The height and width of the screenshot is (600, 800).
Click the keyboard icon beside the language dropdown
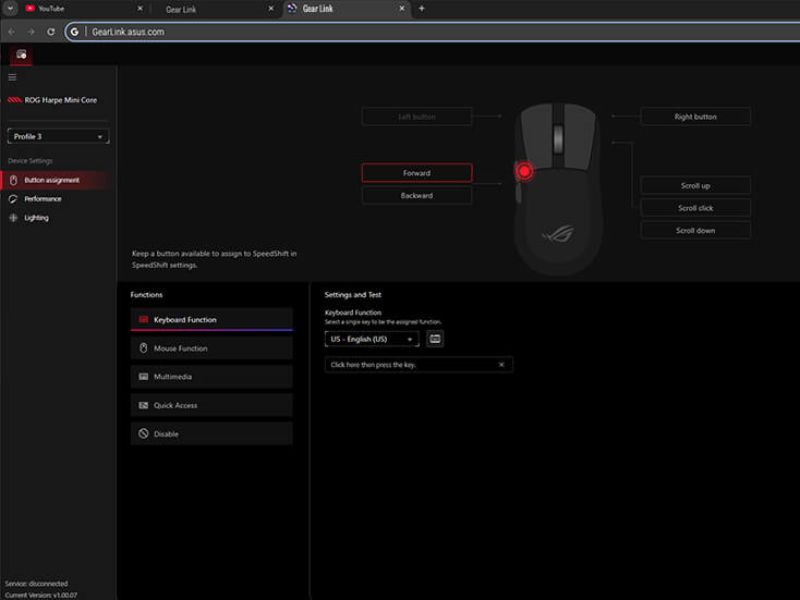click(433, 339)
